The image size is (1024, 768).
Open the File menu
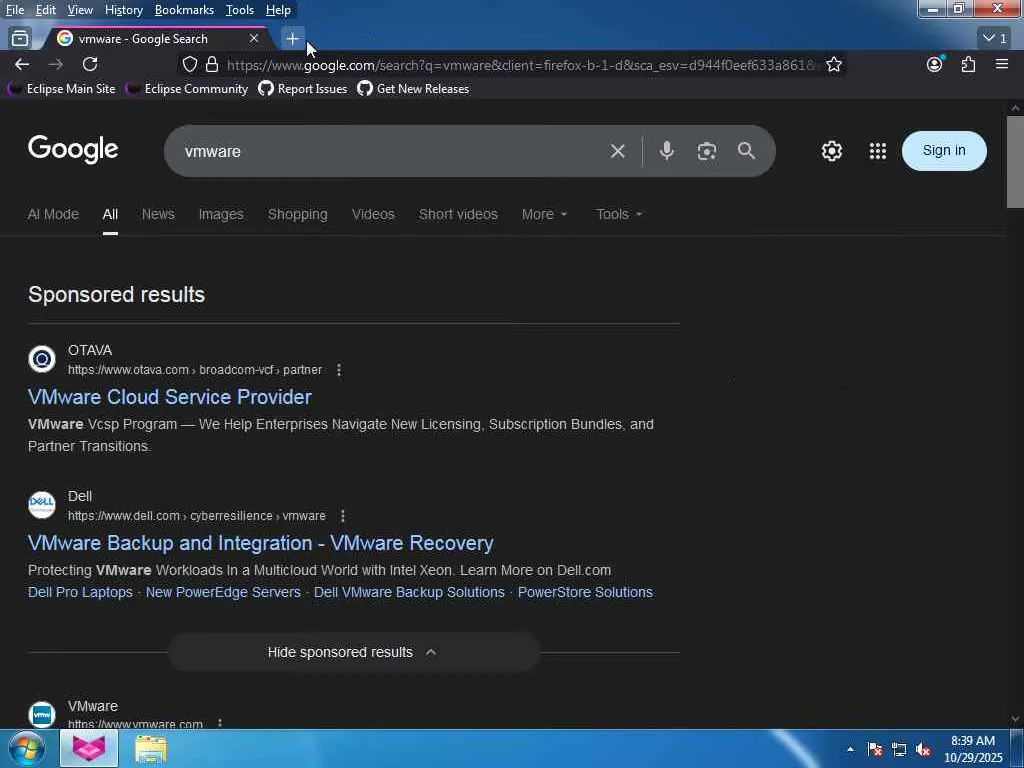14,10
